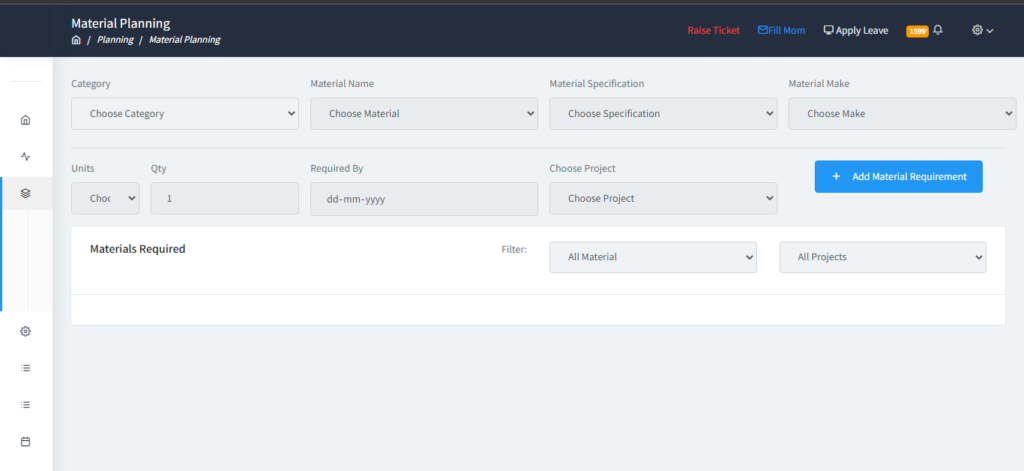
Task: Open the calendar icon in sidebar
Action: [x=26, y=441]
